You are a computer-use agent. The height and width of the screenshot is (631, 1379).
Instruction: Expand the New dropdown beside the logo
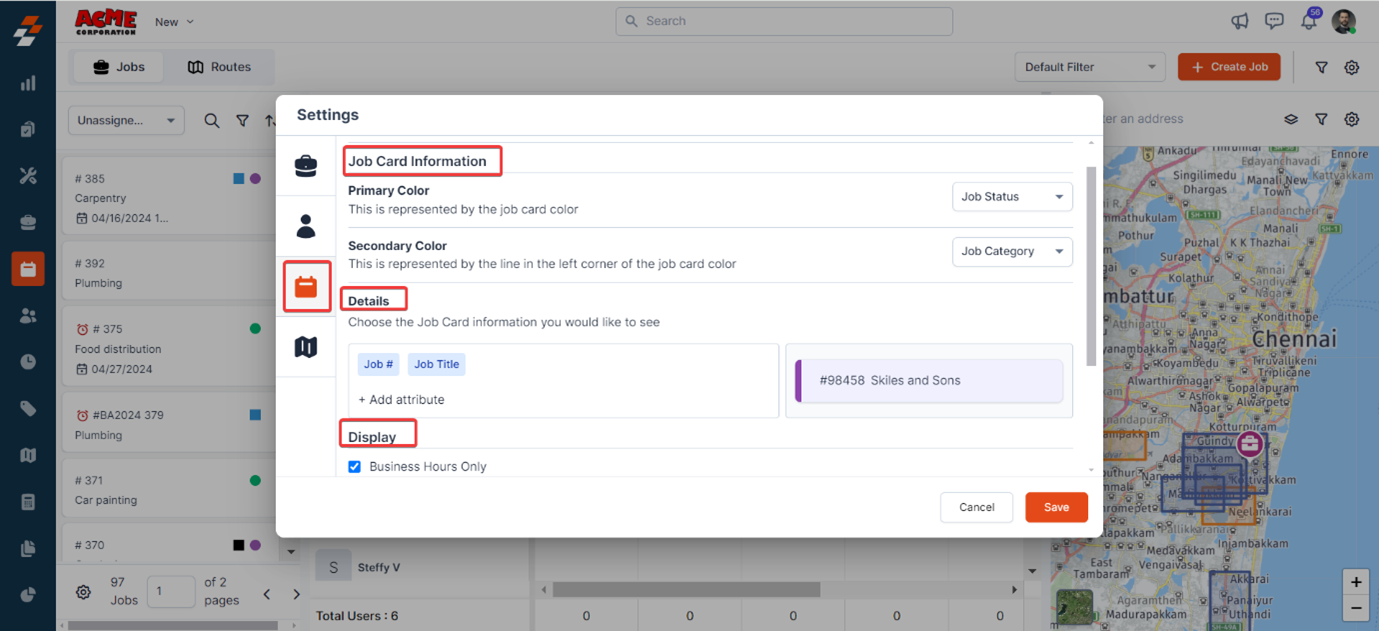[175, 21]
